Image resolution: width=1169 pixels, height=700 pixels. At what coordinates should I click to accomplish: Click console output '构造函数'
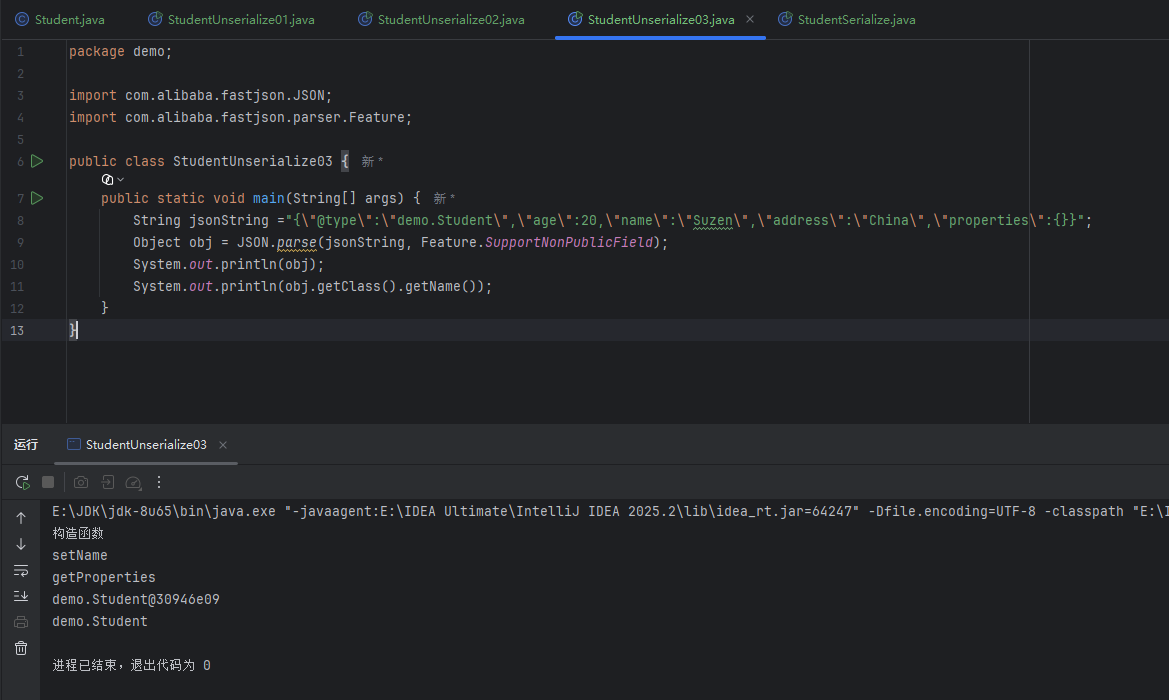(x=78, y=533)
